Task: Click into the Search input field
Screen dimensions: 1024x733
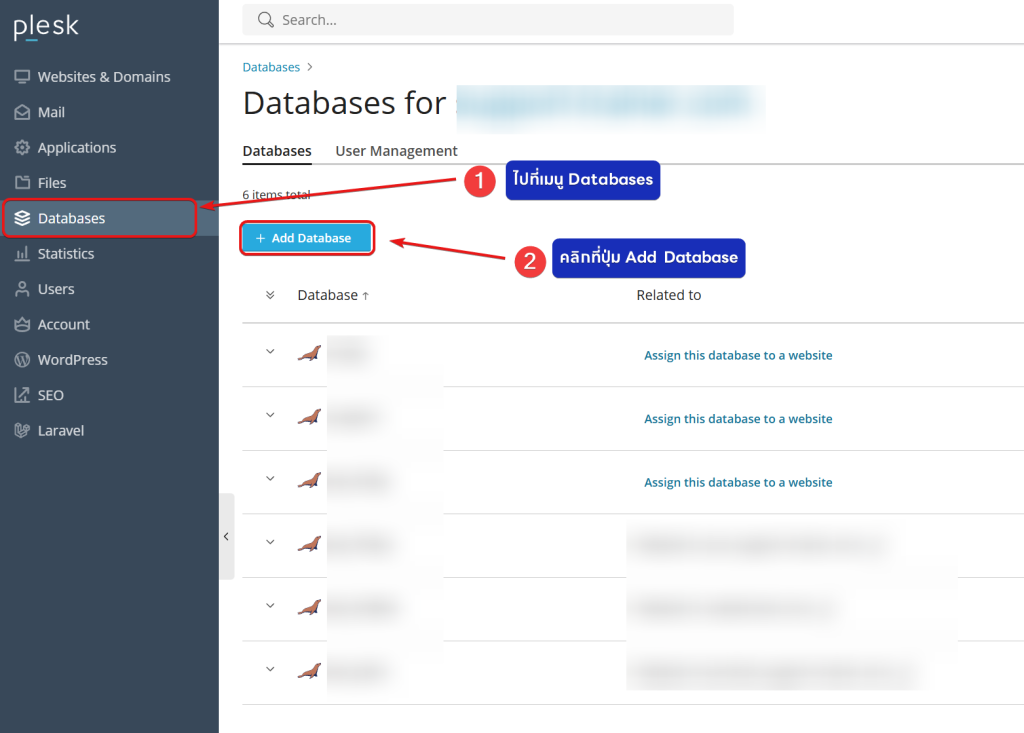Action: click(500, 20)
